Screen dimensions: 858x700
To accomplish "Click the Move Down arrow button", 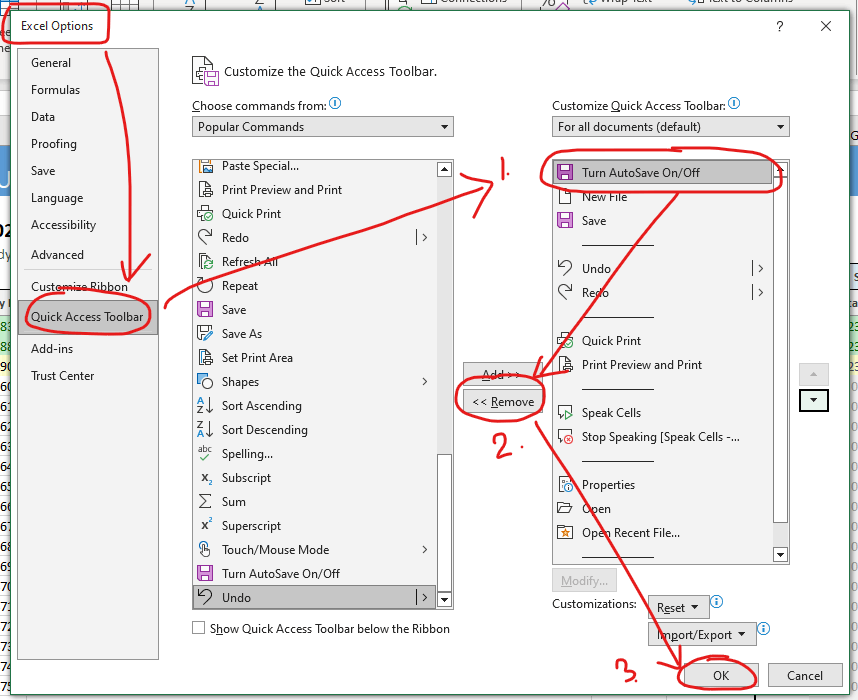I will click(x=814, y=400).
